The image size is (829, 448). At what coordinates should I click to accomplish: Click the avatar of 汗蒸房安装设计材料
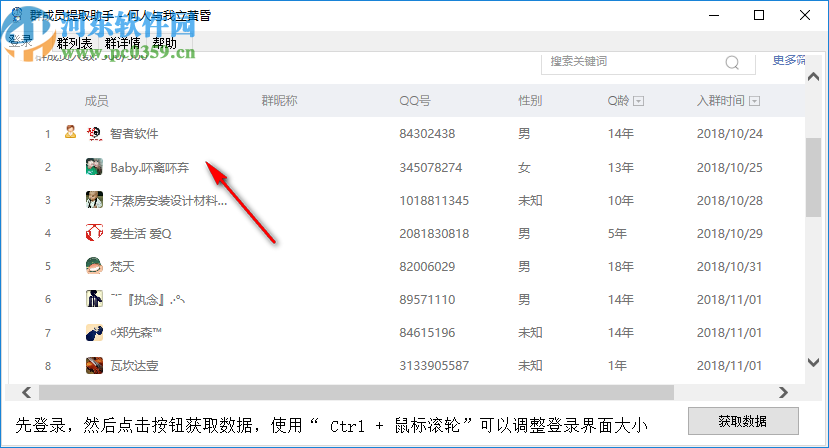click(x=94, y=200)
